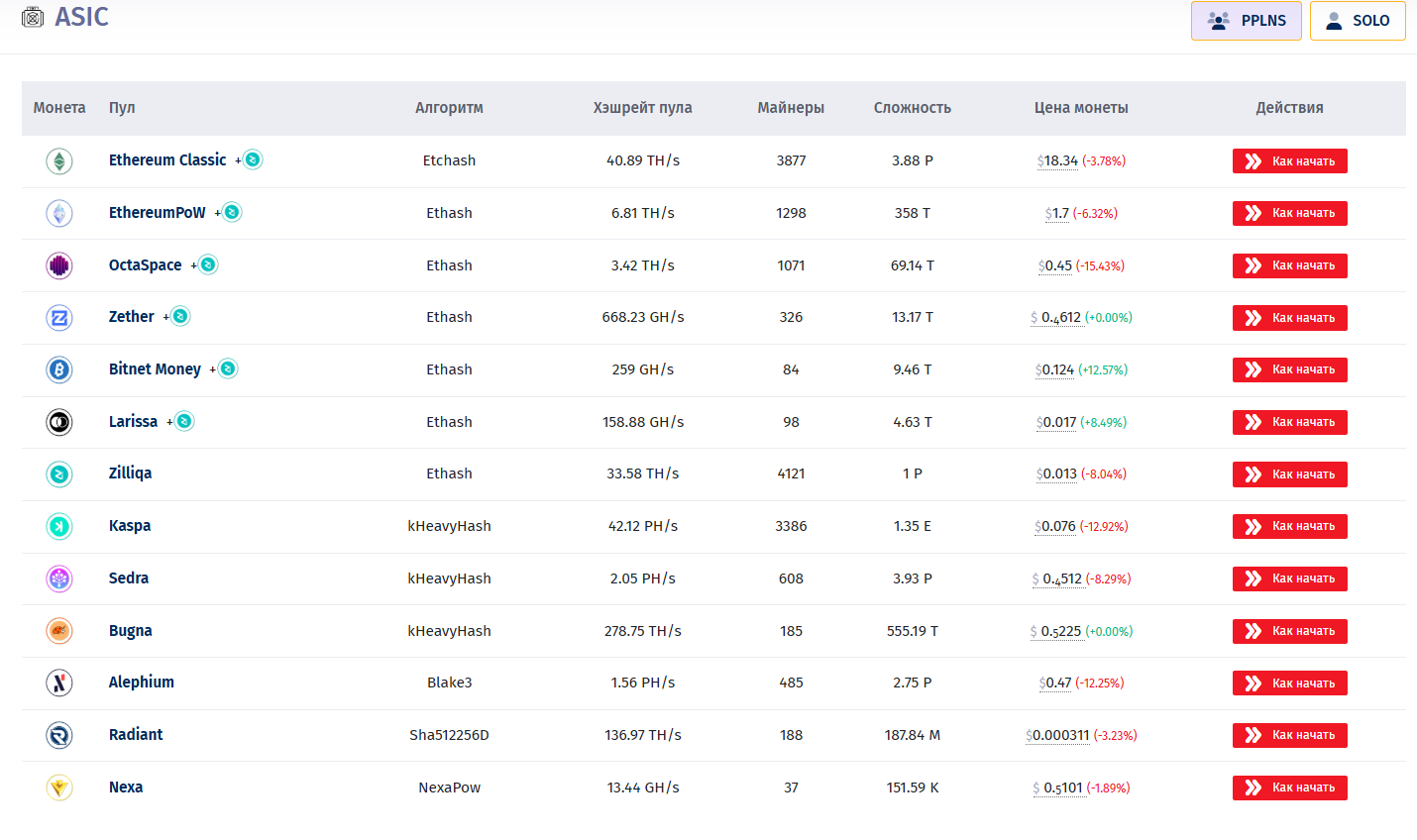Click the 'Цена монеты' column header

tap(1081, 108)
